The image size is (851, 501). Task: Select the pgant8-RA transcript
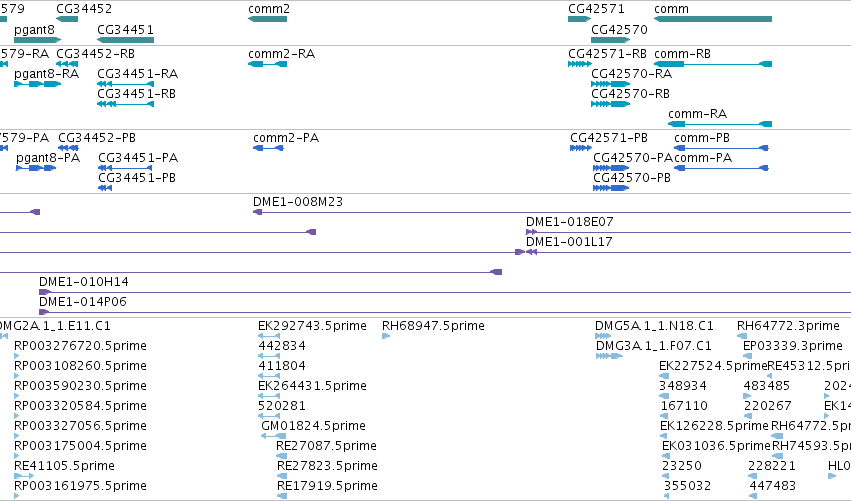point(37,84)
